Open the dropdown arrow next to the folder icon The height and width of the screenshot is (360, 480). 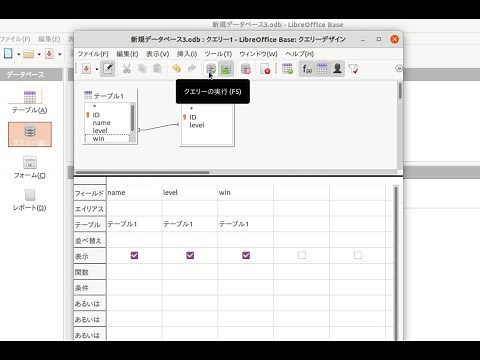pyautogui.click(x=39, y=54)
